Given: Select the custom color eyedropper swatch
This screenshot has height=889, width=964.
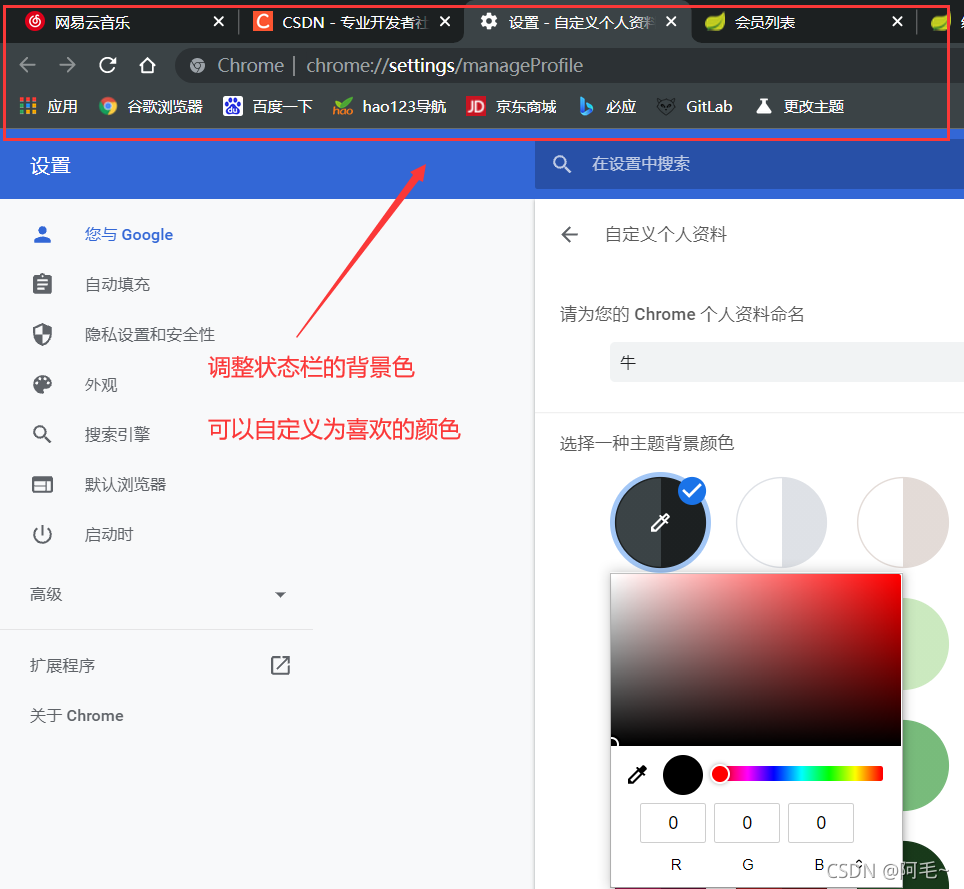Looking at the screenshot, I should click(x=660, y=523).
